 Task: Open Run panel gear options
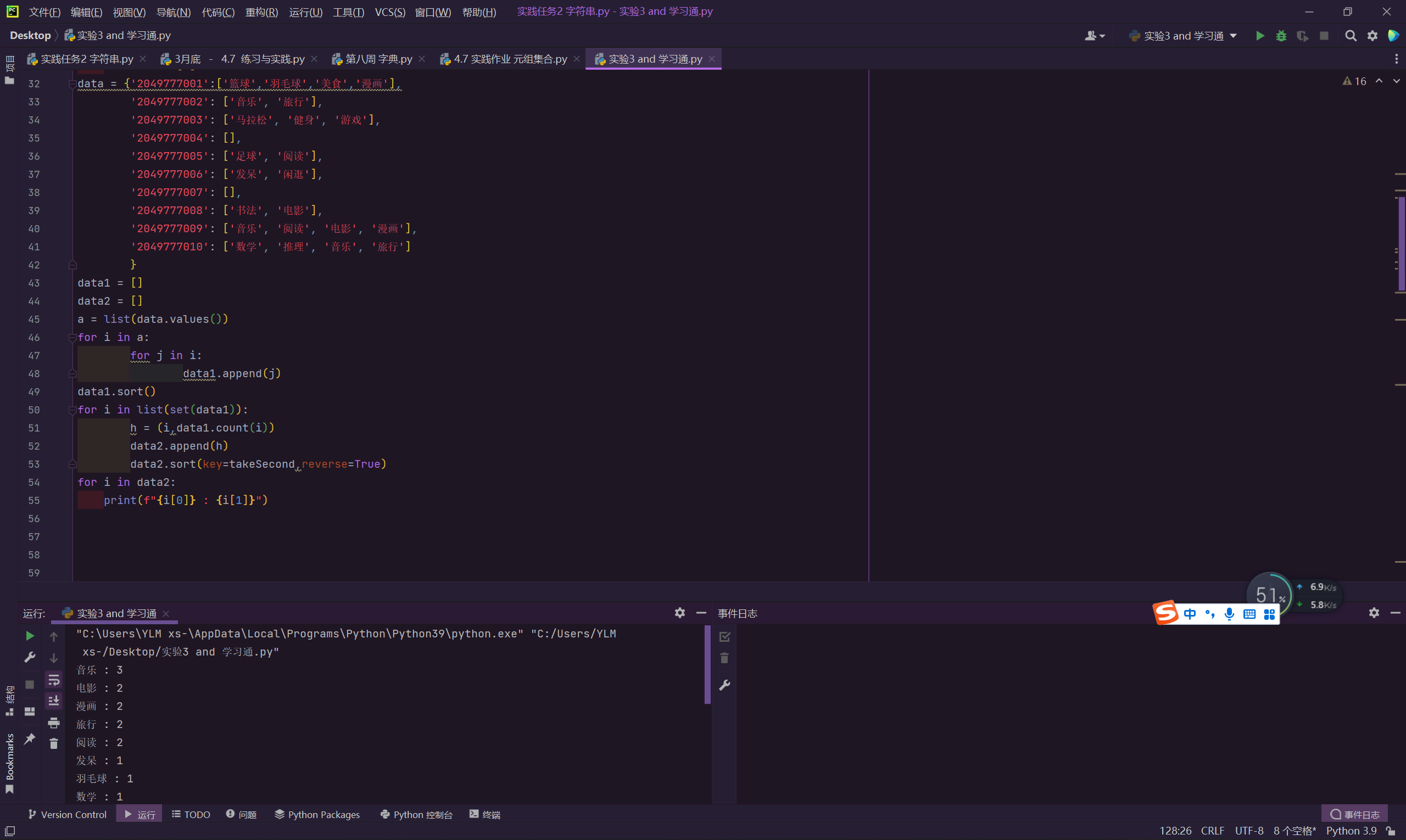679,613
